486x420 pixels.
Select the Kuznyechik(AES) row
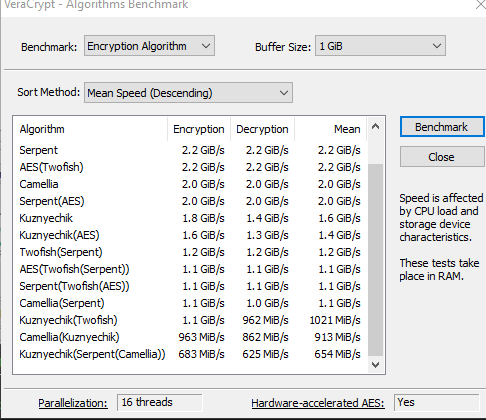[x=190, y=235]
